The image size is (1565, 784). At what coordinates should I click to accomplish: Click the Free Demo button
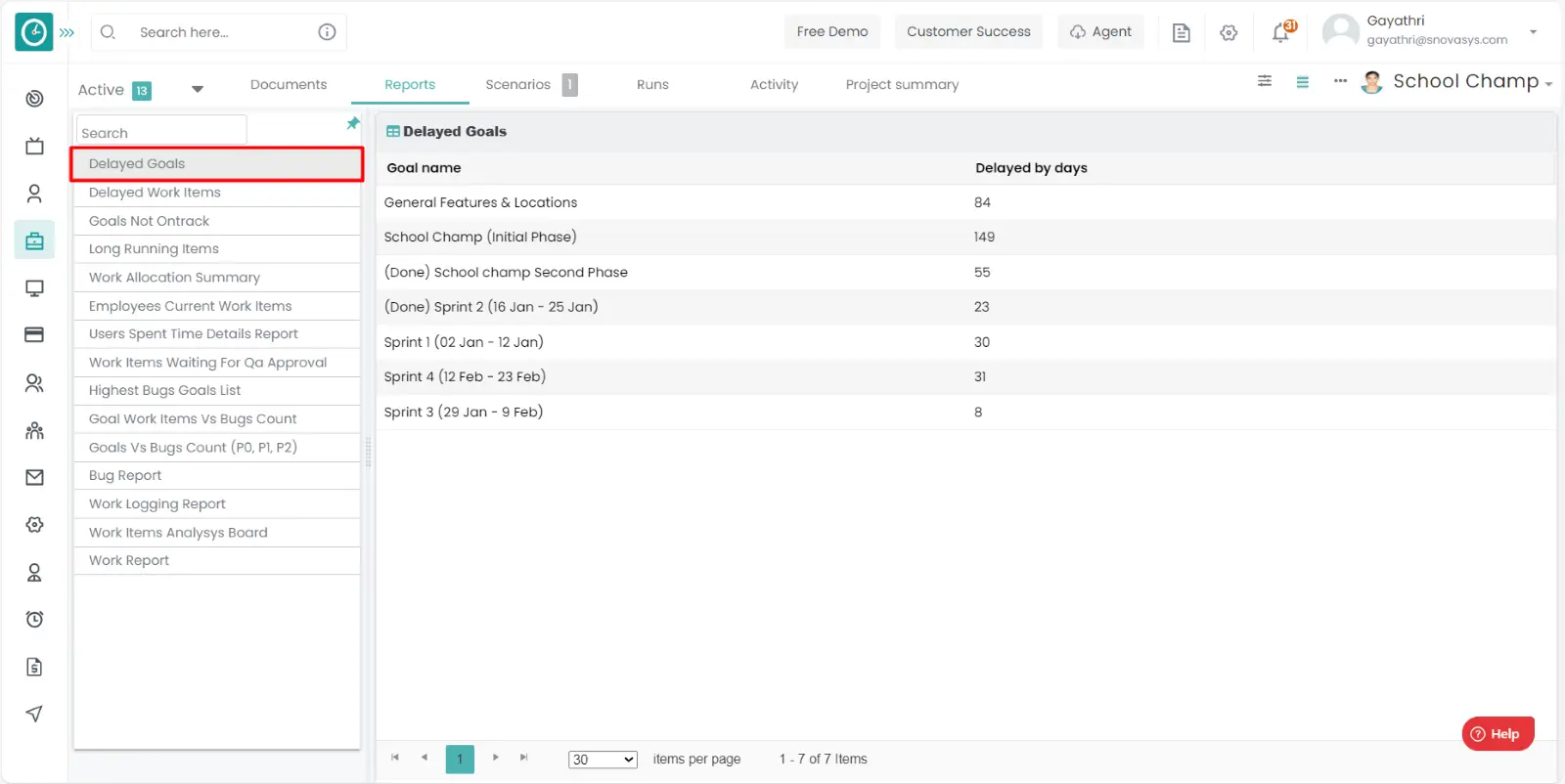pyautogui.click(x=832, y=31)
